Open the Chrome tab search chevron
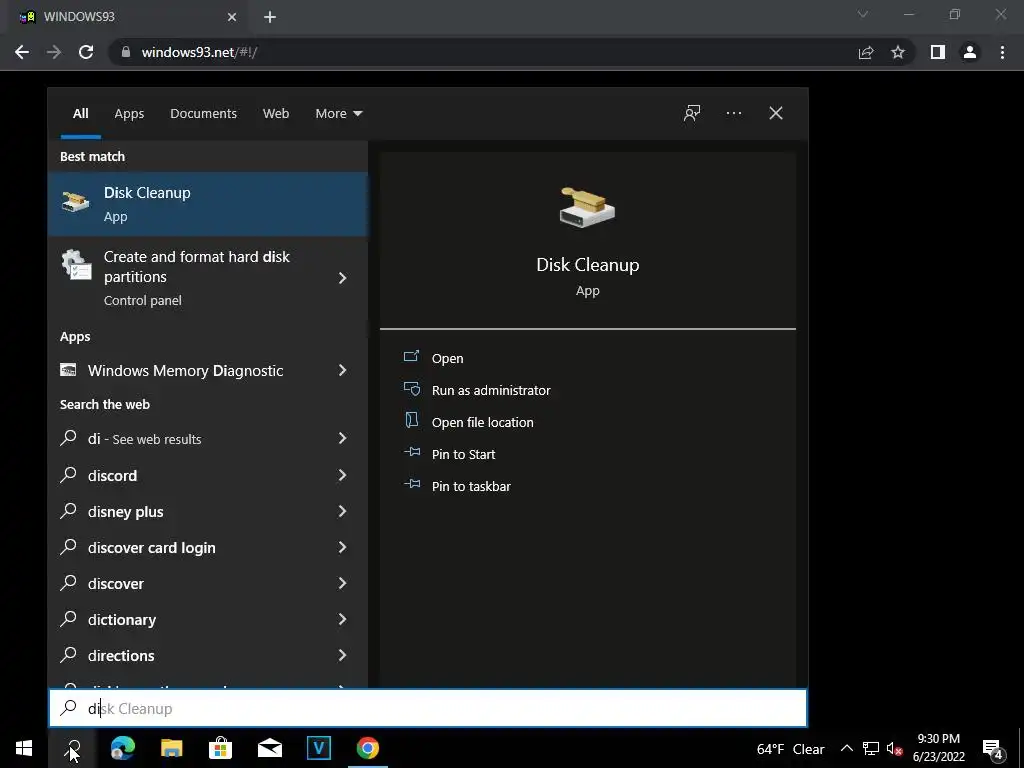Viewport: 1024px width, 768px height. tap(863, 14)
